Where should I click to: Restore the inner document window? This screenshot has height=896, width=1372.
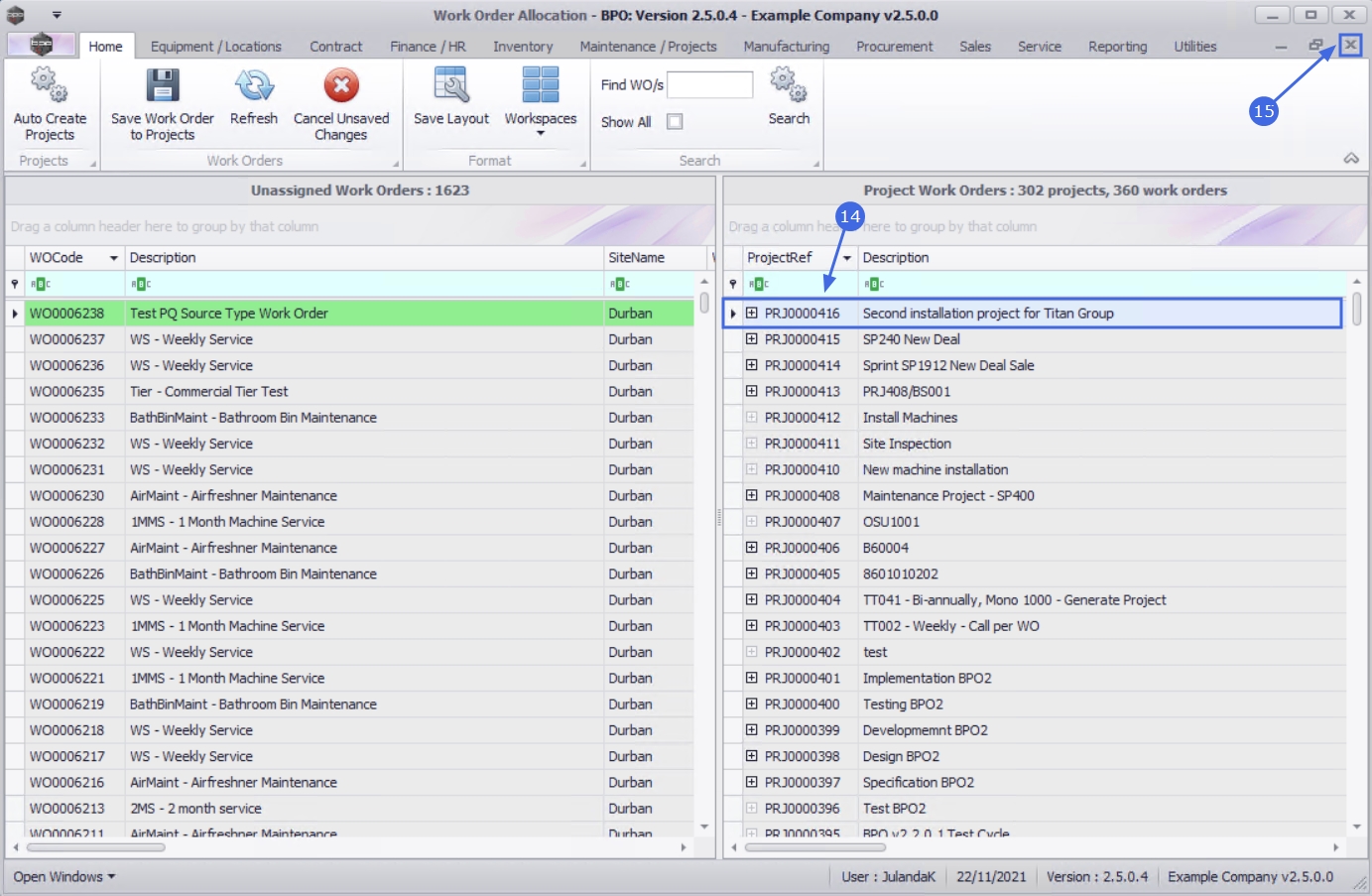pyautogui.click(x=1315, y=46)
